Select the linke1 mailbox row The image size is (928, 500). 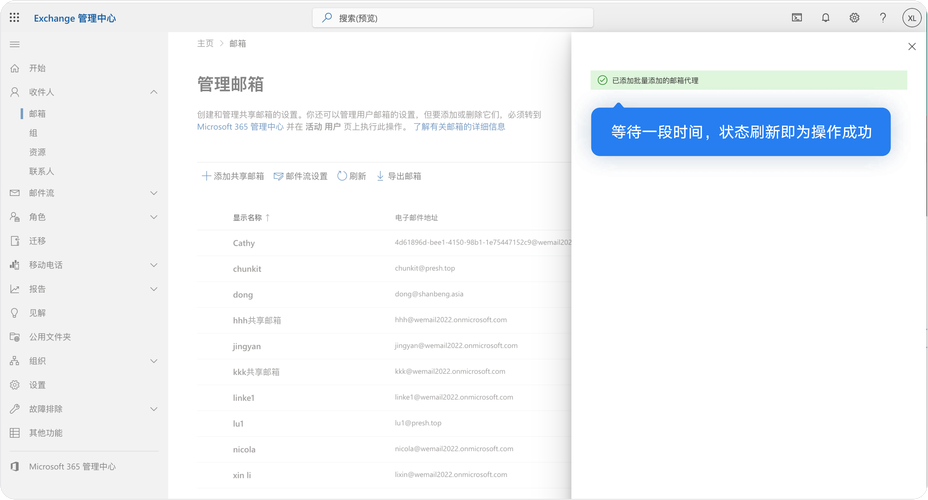point(384,398)
